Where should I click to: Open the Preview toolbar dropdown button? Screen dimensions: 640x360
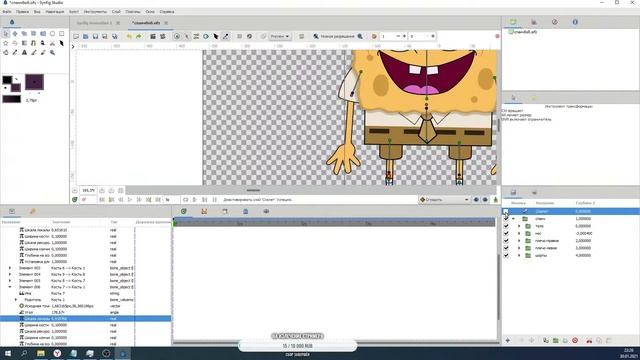pyautogui.click(x=280, y=36)
